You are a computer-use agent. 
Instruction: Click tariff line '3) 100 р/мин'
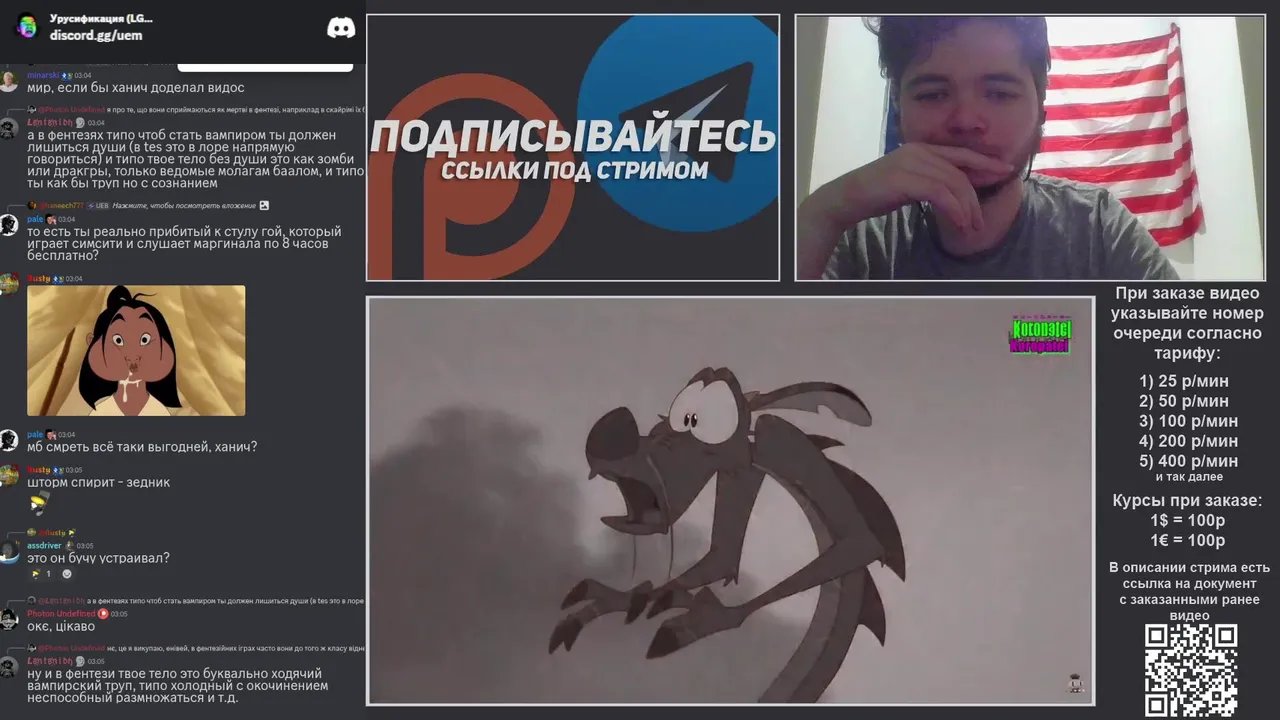(1188, 421)
